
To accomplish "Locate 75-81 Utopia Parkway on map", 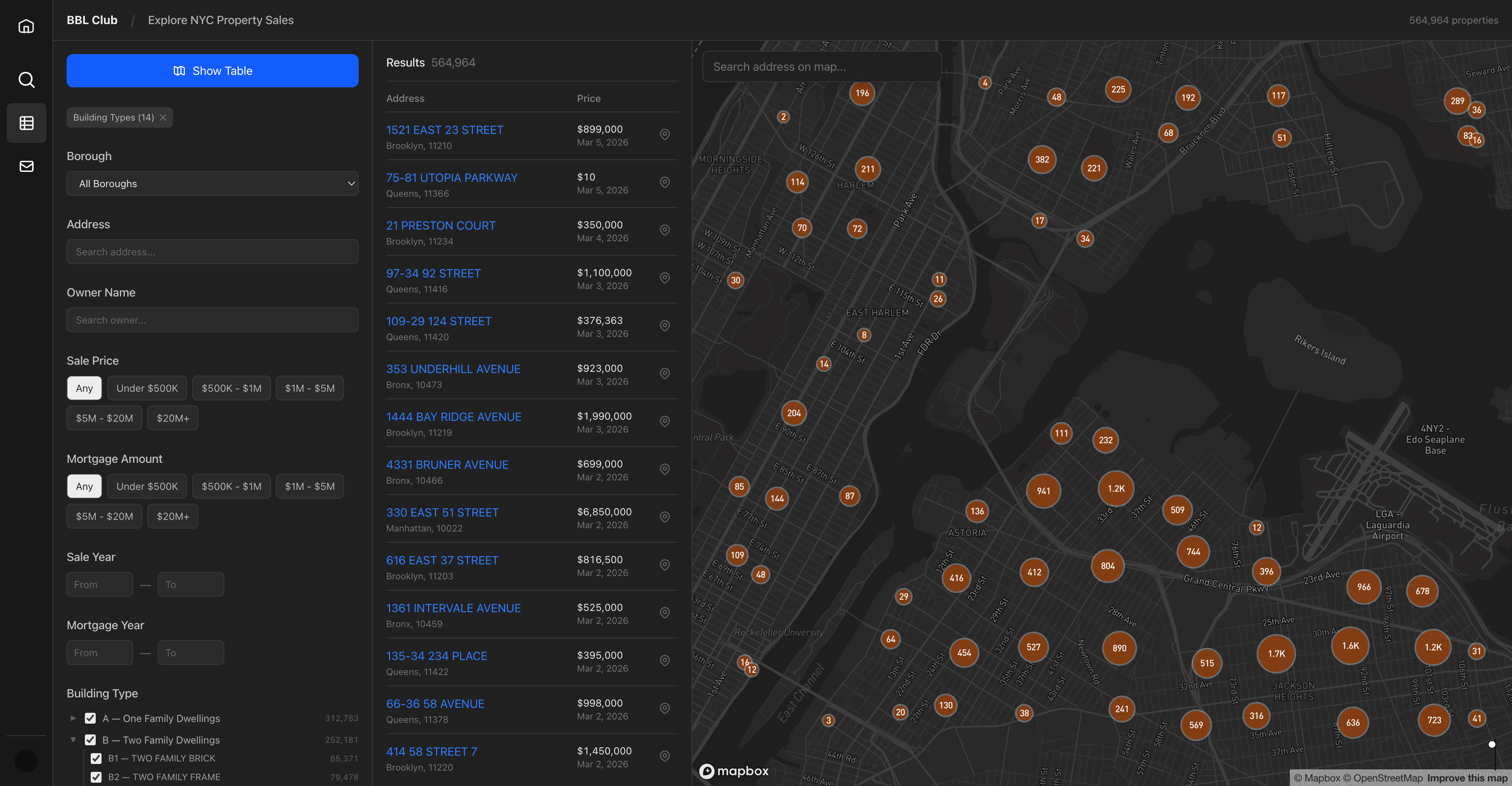I will [x=664, y=183].
